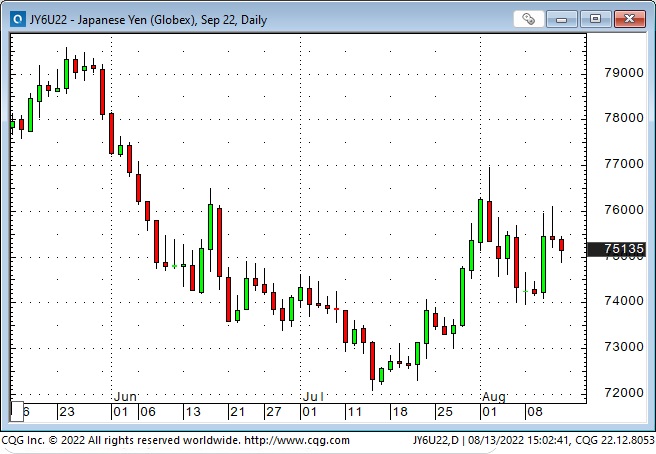Click the '13' date label on time axis
The width and height of the screenshot is (656, 454).
tap(193, 412)
